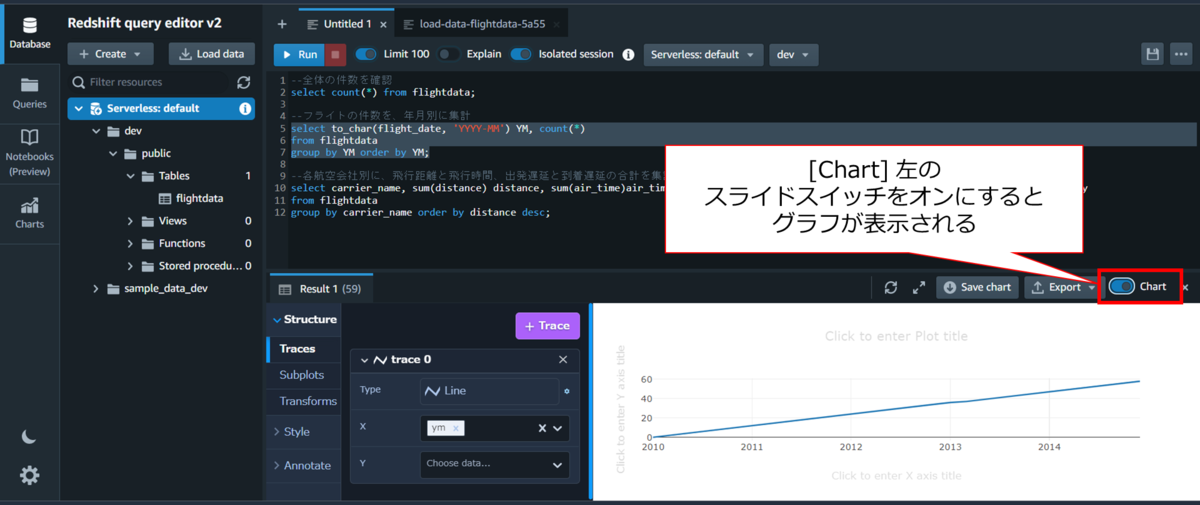
Task: Expand the Annotate section
Action: (x=301, y=465)
